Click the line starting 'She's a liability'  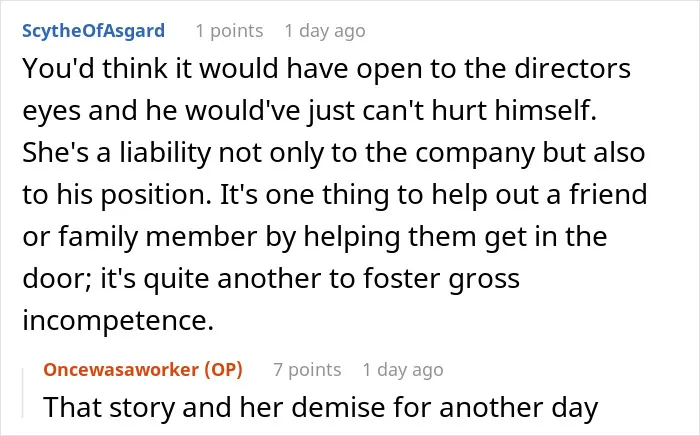pos(333,153)
